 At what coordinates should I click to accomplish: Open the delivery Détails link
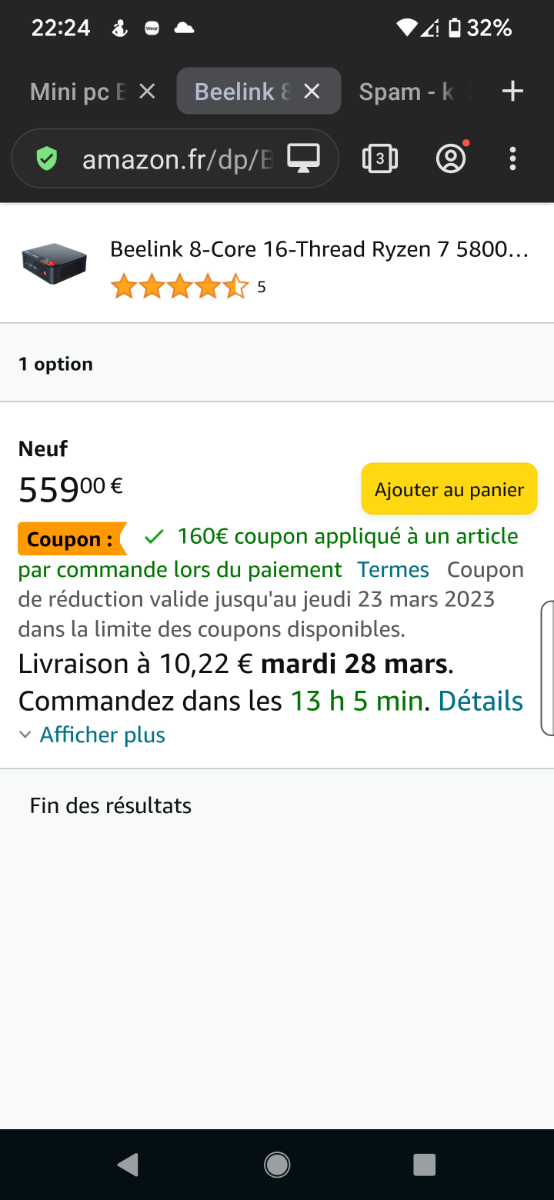pos(481,701)
